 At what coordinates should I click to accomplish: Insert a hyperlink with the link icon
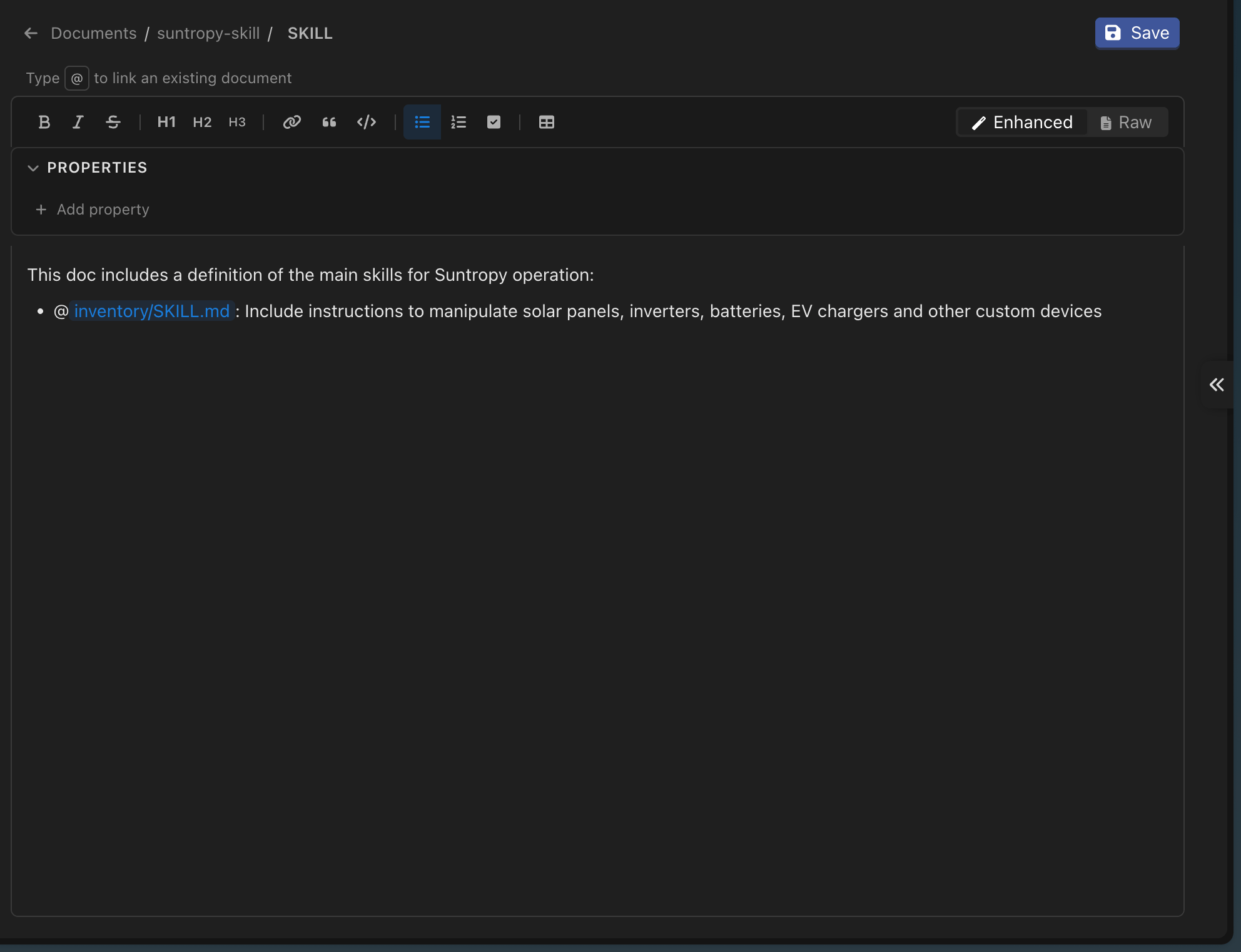pyautogui.click(x=292, y=122)
